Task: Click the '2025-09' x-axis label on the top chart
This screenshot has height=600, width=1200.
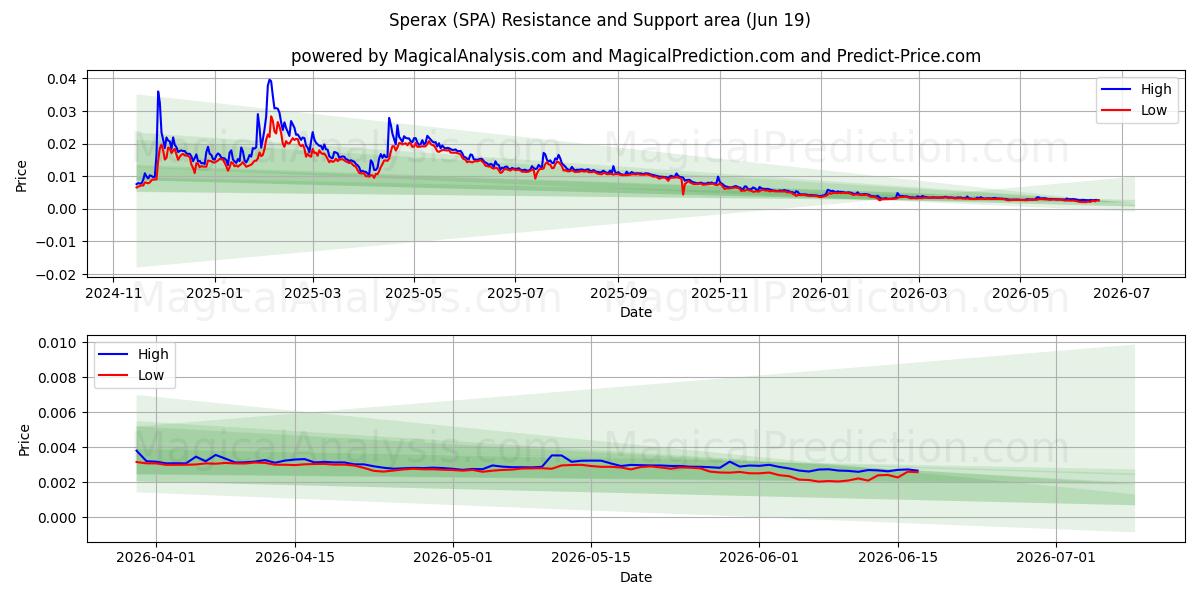Action: [618, 294]
